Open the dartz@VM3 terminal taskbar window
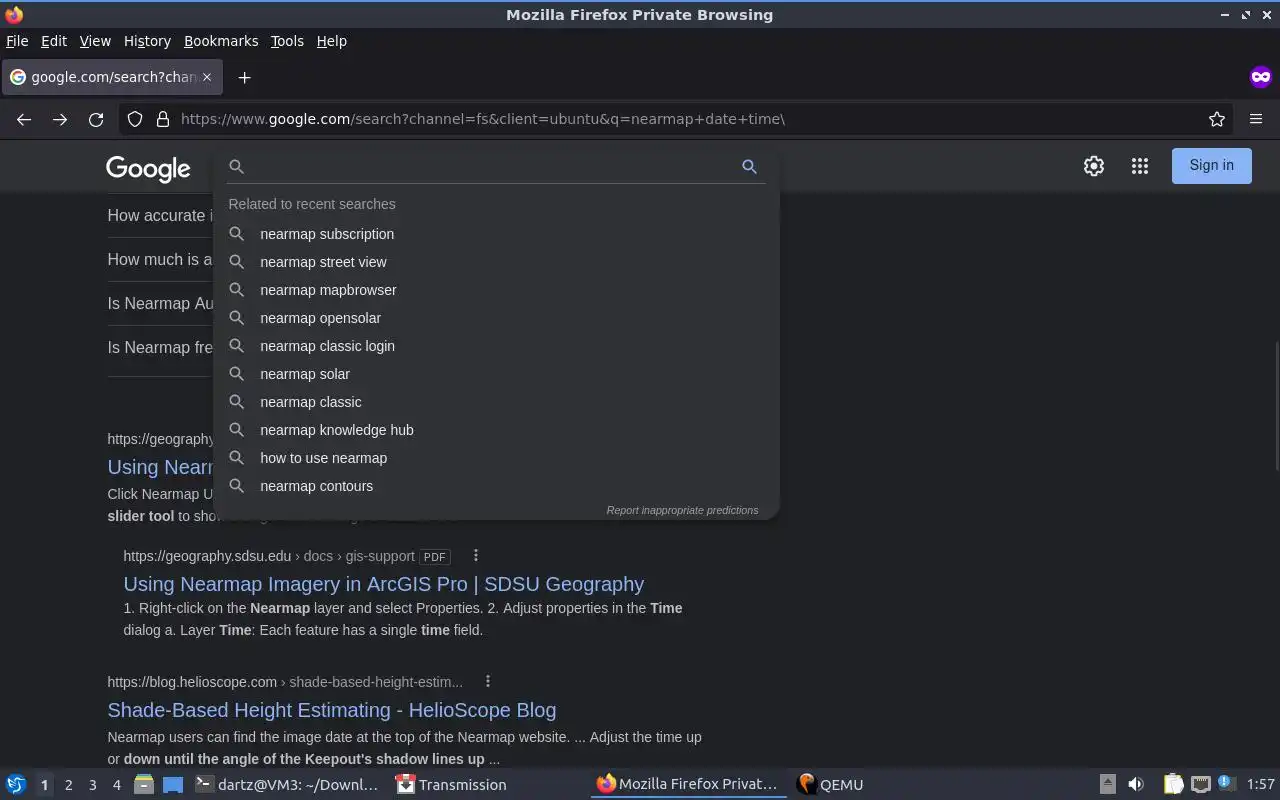Screen dimensions: 1280x800 tap(287, 785)
